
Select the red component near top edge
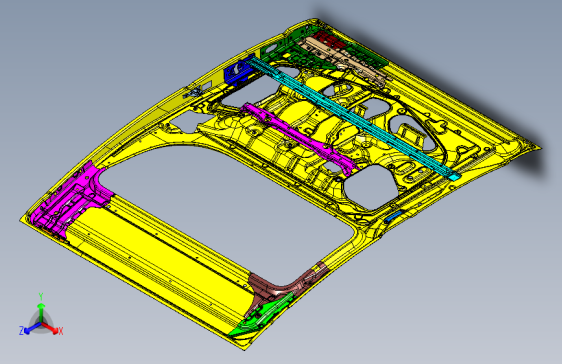pos(329,39)
